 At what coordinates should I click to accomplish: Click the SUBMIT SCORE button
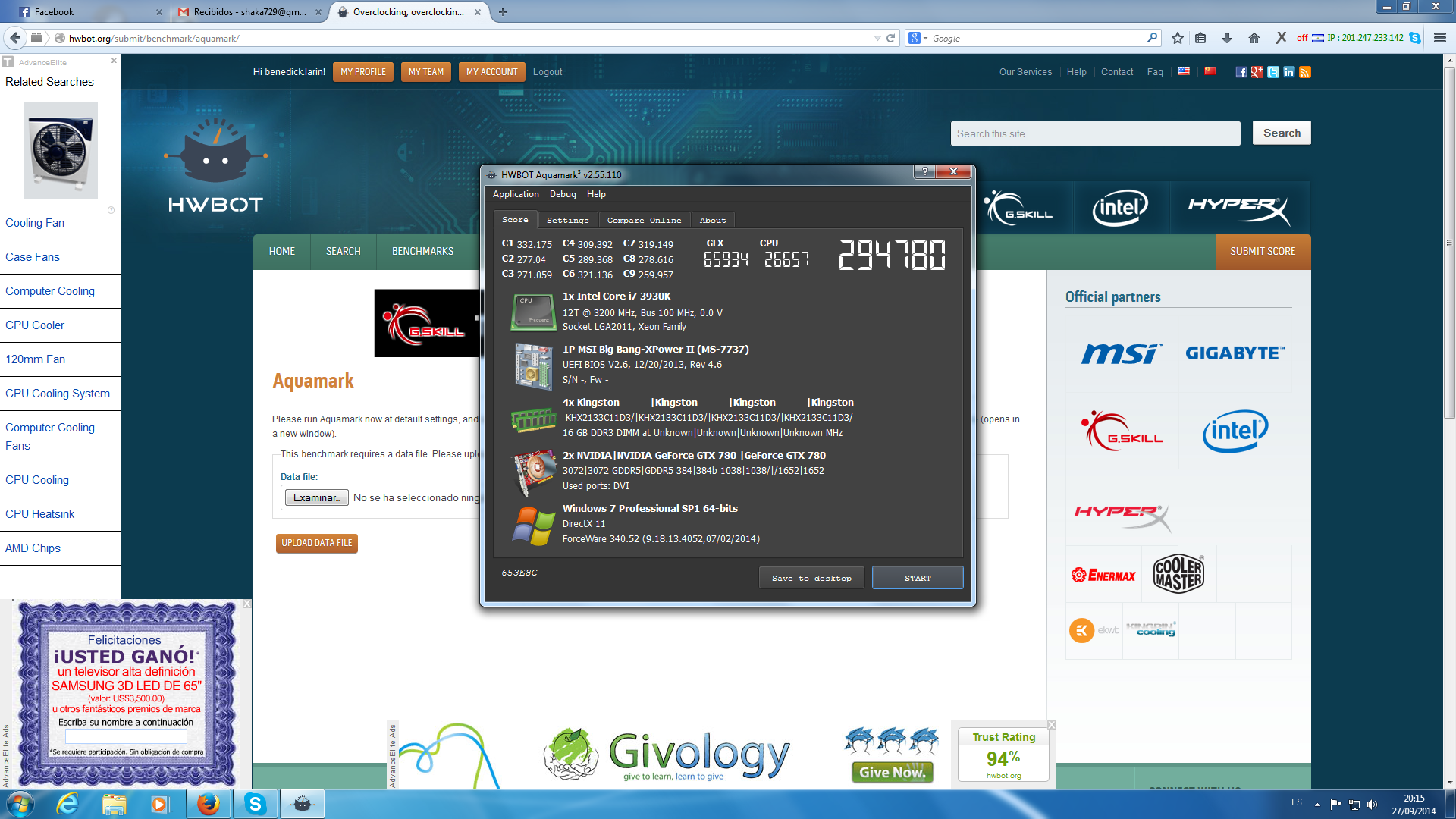(1263, 252)
